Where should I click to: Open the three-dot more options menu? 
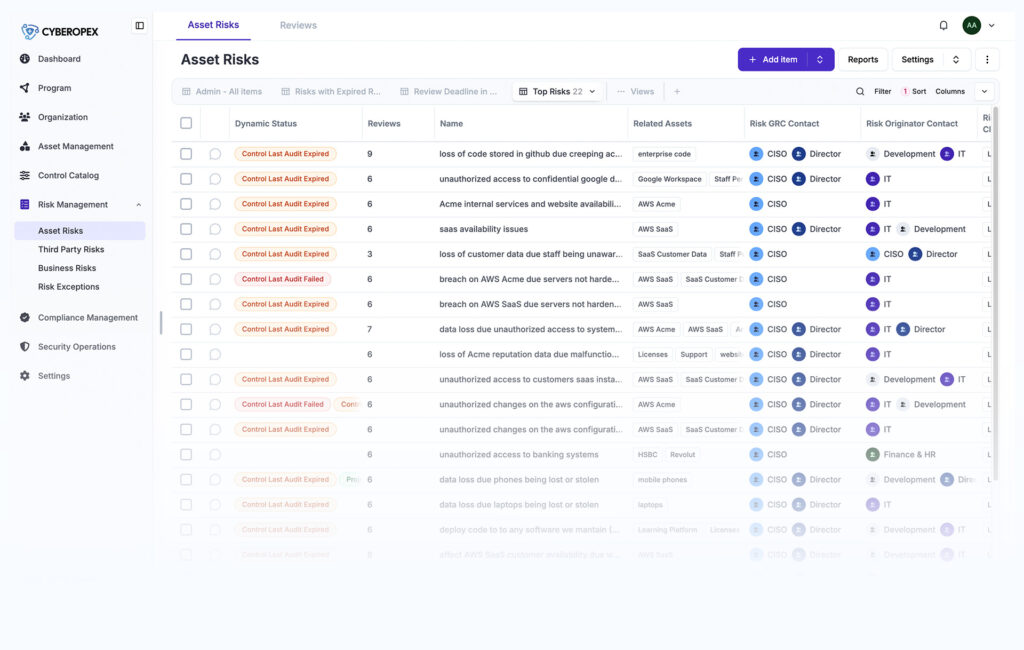987,59
